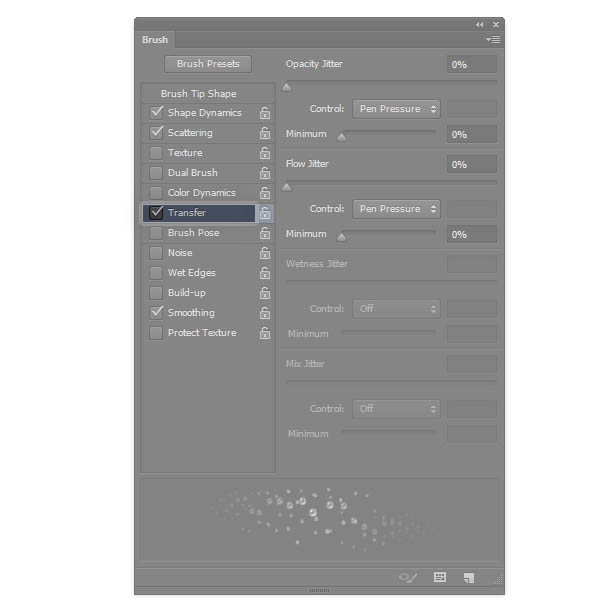Uncheck the Smoothing option
Viewport: 600px width, 600px height.
[156, 313]
